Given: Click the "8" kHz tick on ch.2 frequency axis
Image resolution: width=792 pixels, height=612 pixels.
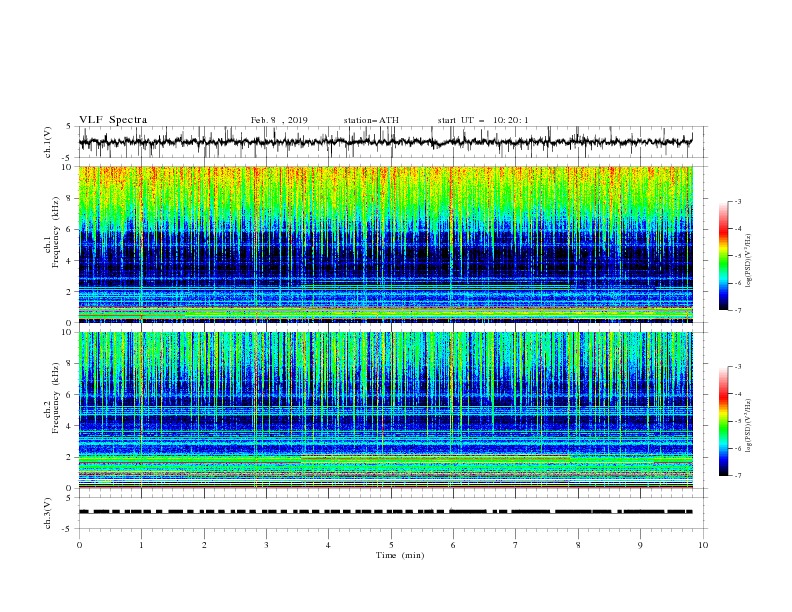Looking at the screenshot, I should coord(70,364).
